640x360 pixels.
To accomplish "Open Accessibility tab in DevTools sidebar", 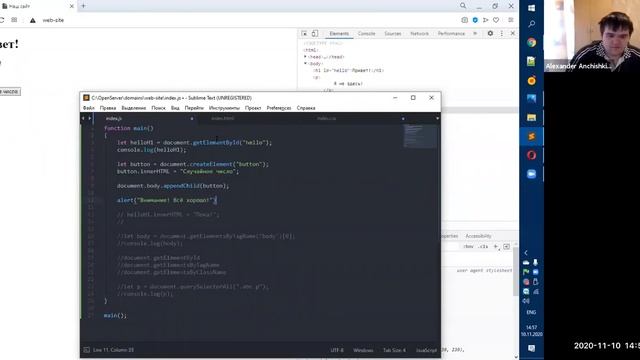I will [478, 236].
